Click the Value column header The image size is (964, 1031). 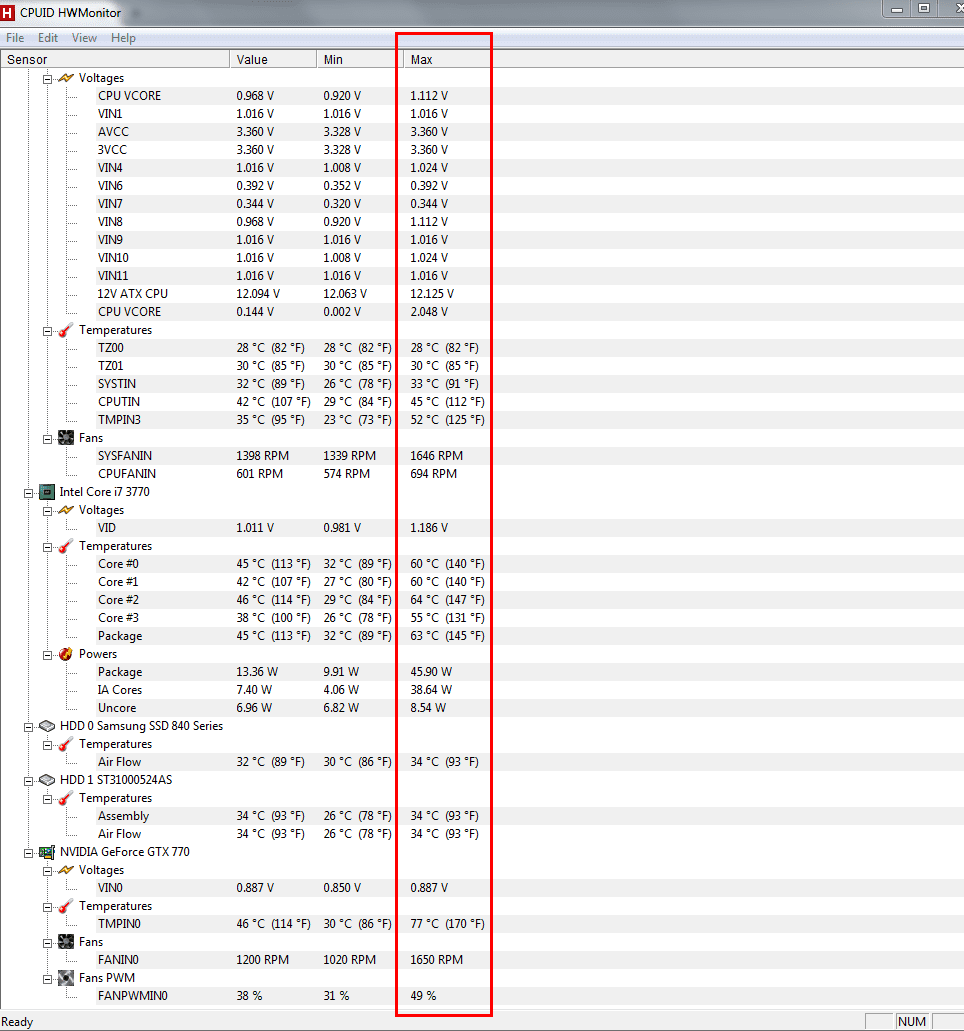pos(273,59)
